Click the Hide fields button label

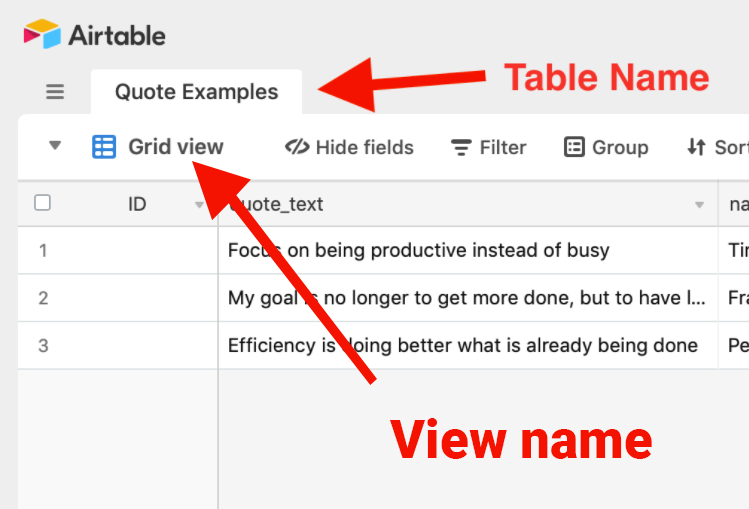364,147
